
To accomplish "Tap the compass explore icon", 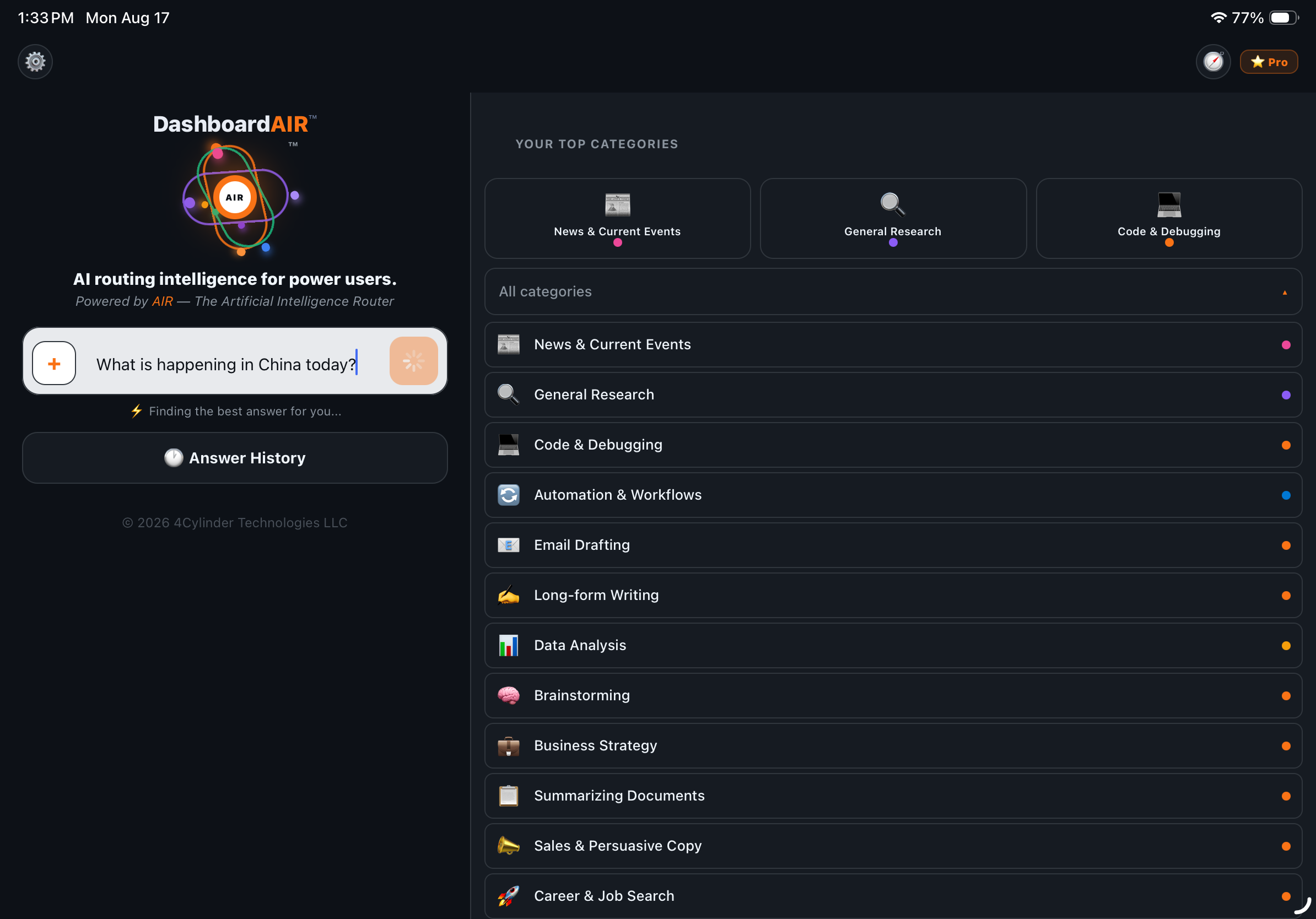I will tap(1213, 61).
